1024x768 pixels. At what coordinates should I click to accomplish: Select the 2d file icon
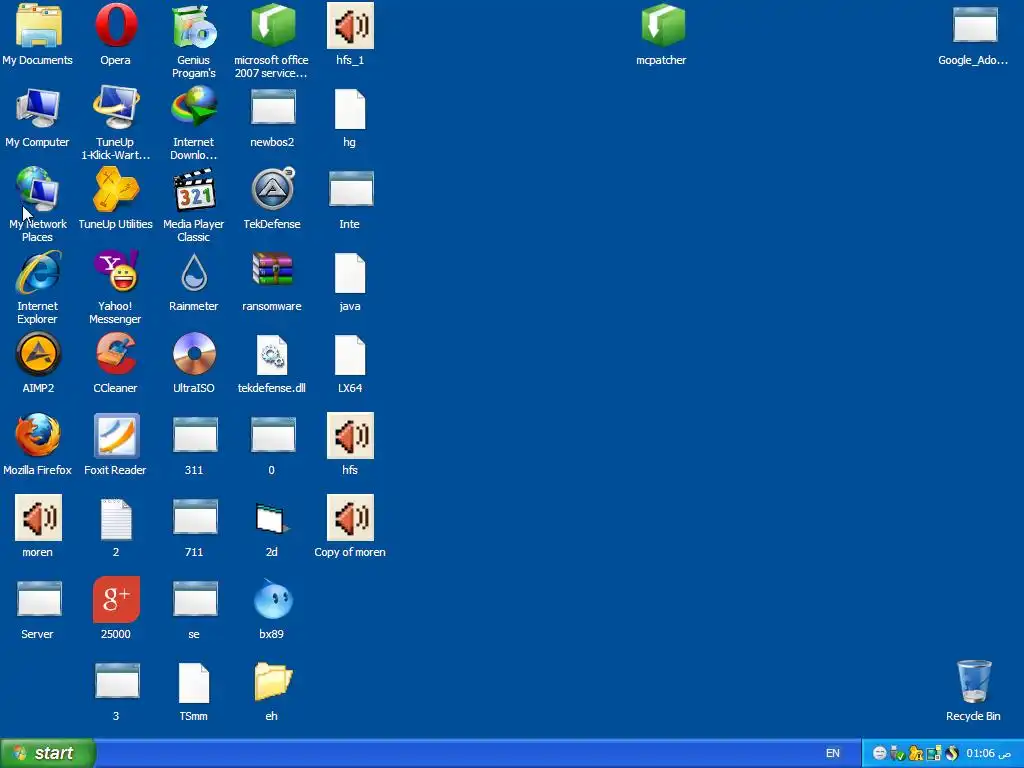[x=272, y=519]
